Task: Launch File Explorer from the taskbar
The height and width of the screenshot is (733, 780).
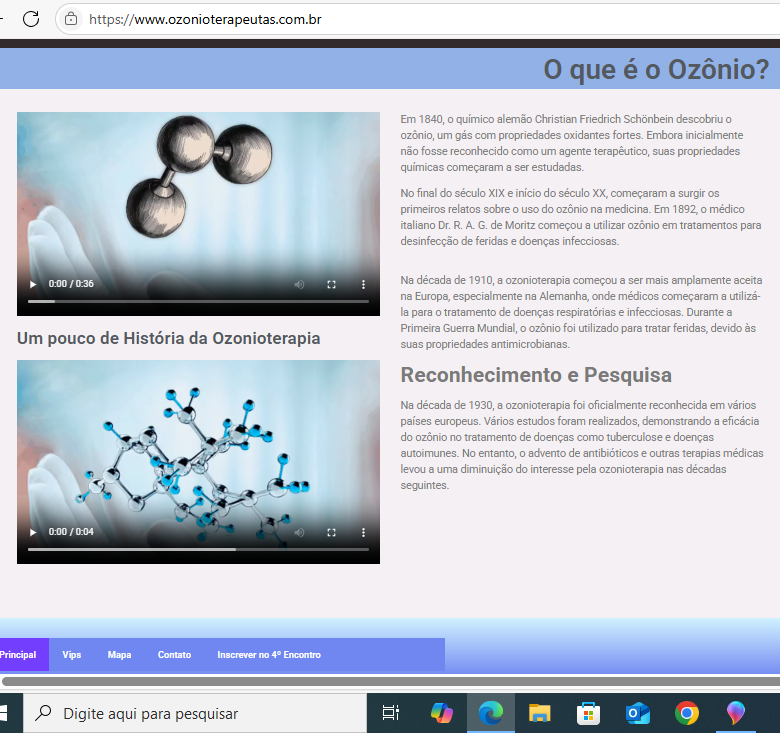Action: click(x=540, y=713)
